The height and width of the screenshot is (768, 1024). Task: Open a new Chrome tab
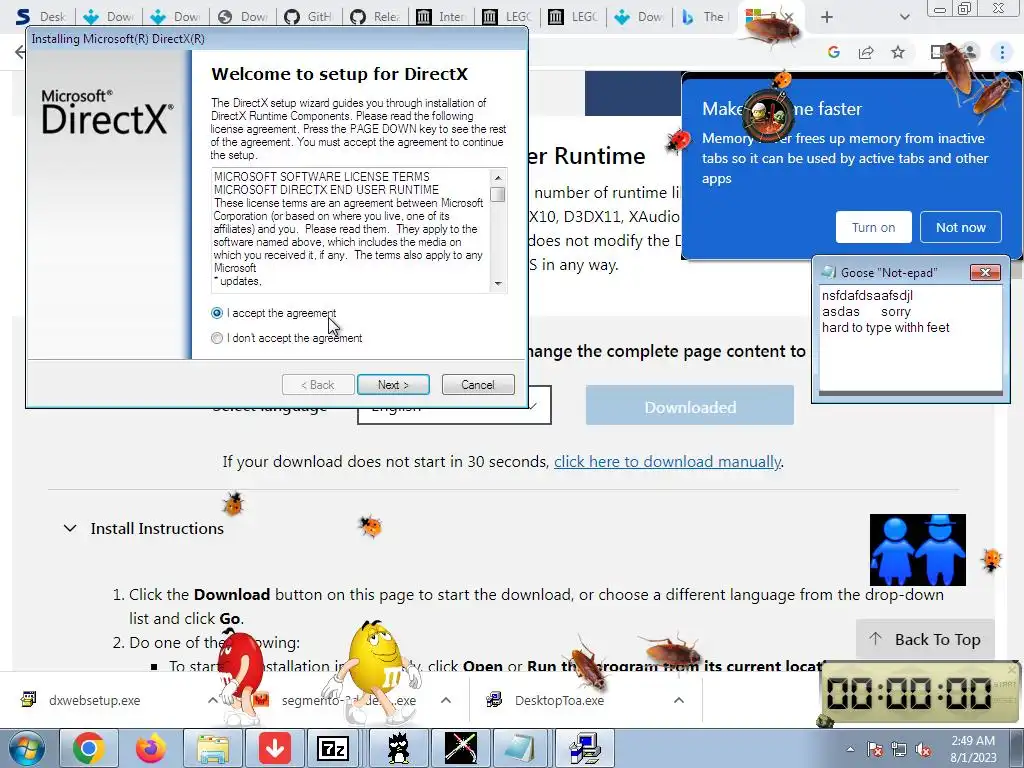(x=827, y=17)
